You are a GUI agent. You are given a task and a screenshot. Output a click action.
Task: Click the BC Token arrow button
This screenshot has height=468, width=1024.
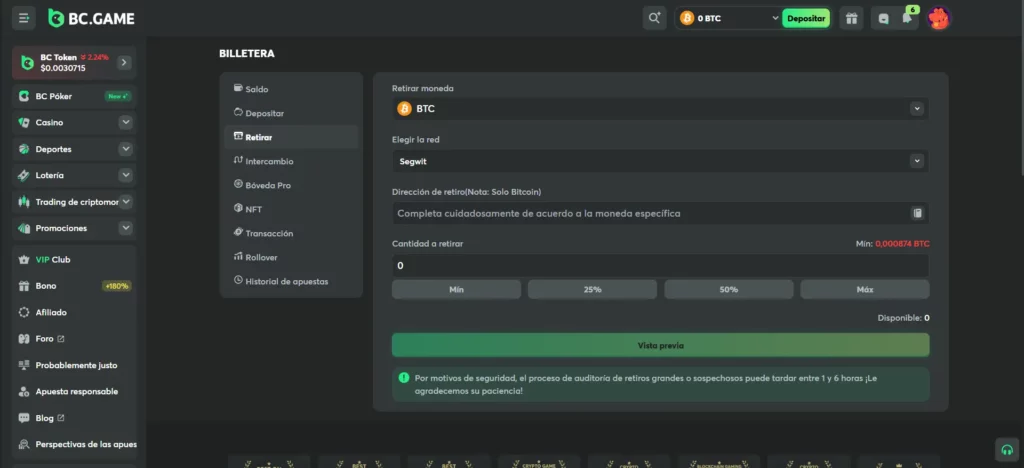(x=124, y=63)
